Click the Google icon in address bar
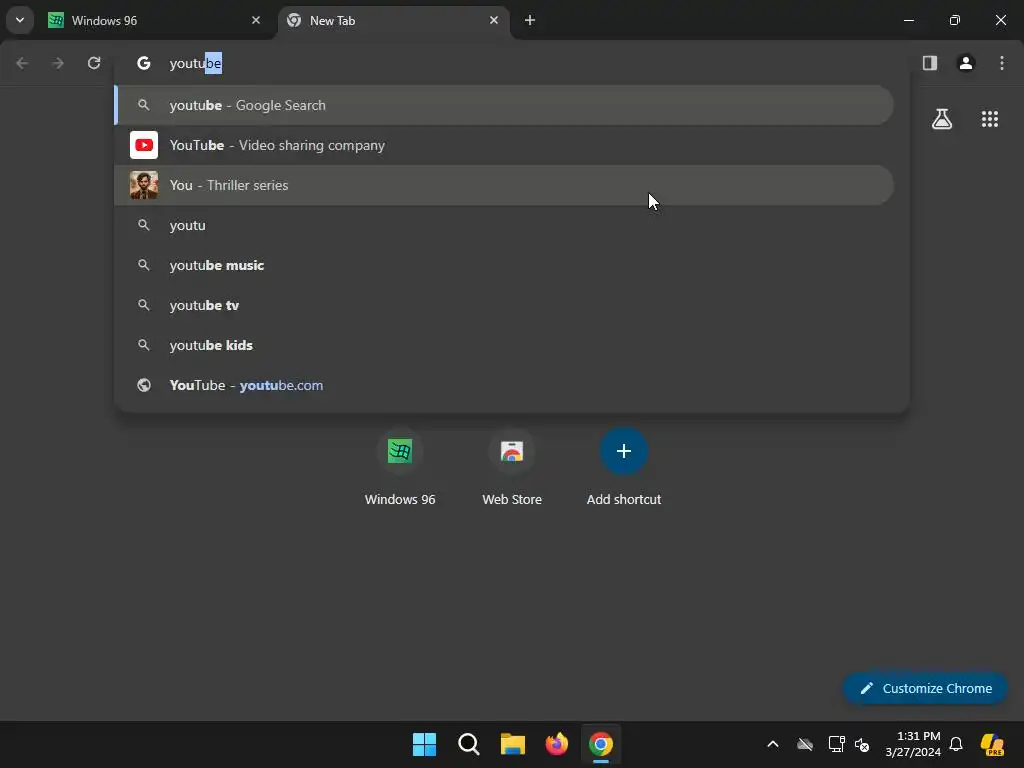1024x768 pixels. click(x=144, y=63)
